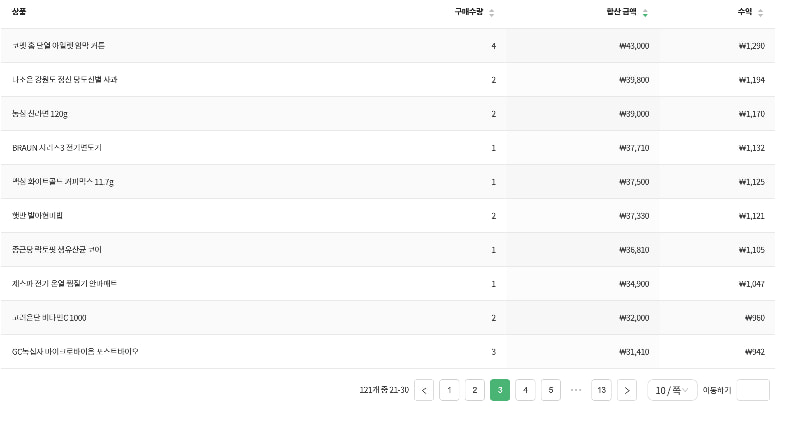Go to page 5
The width and height of the screenshot is (800, 422).
pyautogui.click(x=551, y=390)
